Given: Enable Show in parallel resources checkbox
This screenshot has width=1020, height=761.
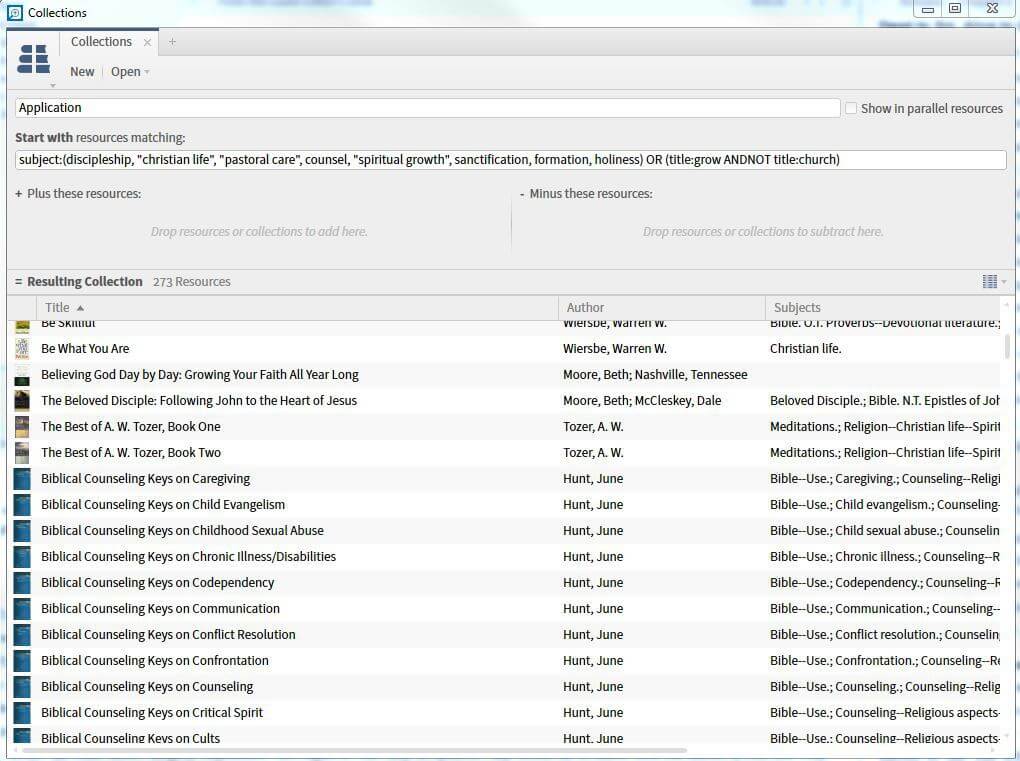Looking at the screenshot, I should coord(851,108).
